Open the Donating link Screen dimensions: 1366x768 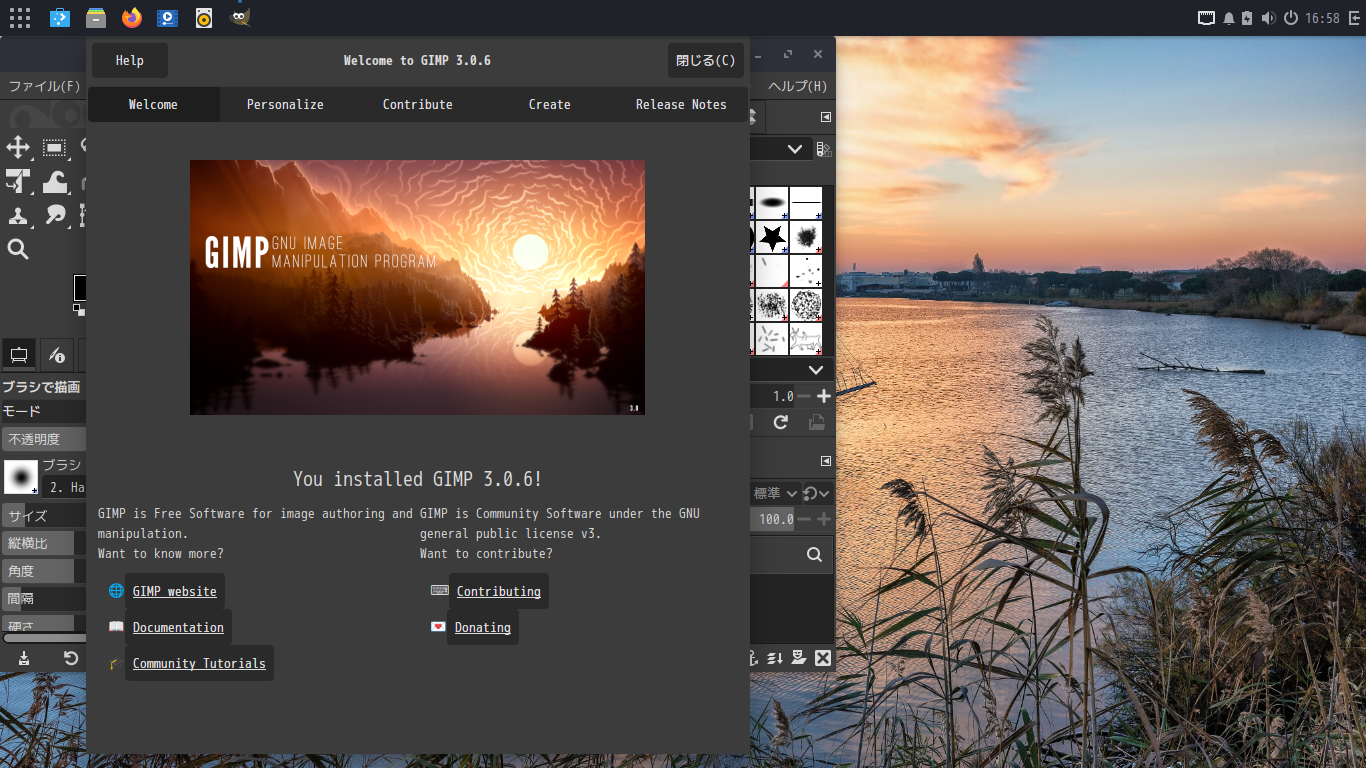482,627
